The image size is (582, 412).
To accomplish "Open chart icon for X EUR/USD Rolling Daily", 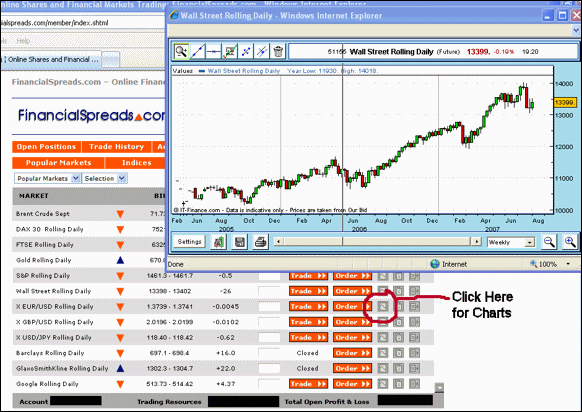I will [383, 306].
